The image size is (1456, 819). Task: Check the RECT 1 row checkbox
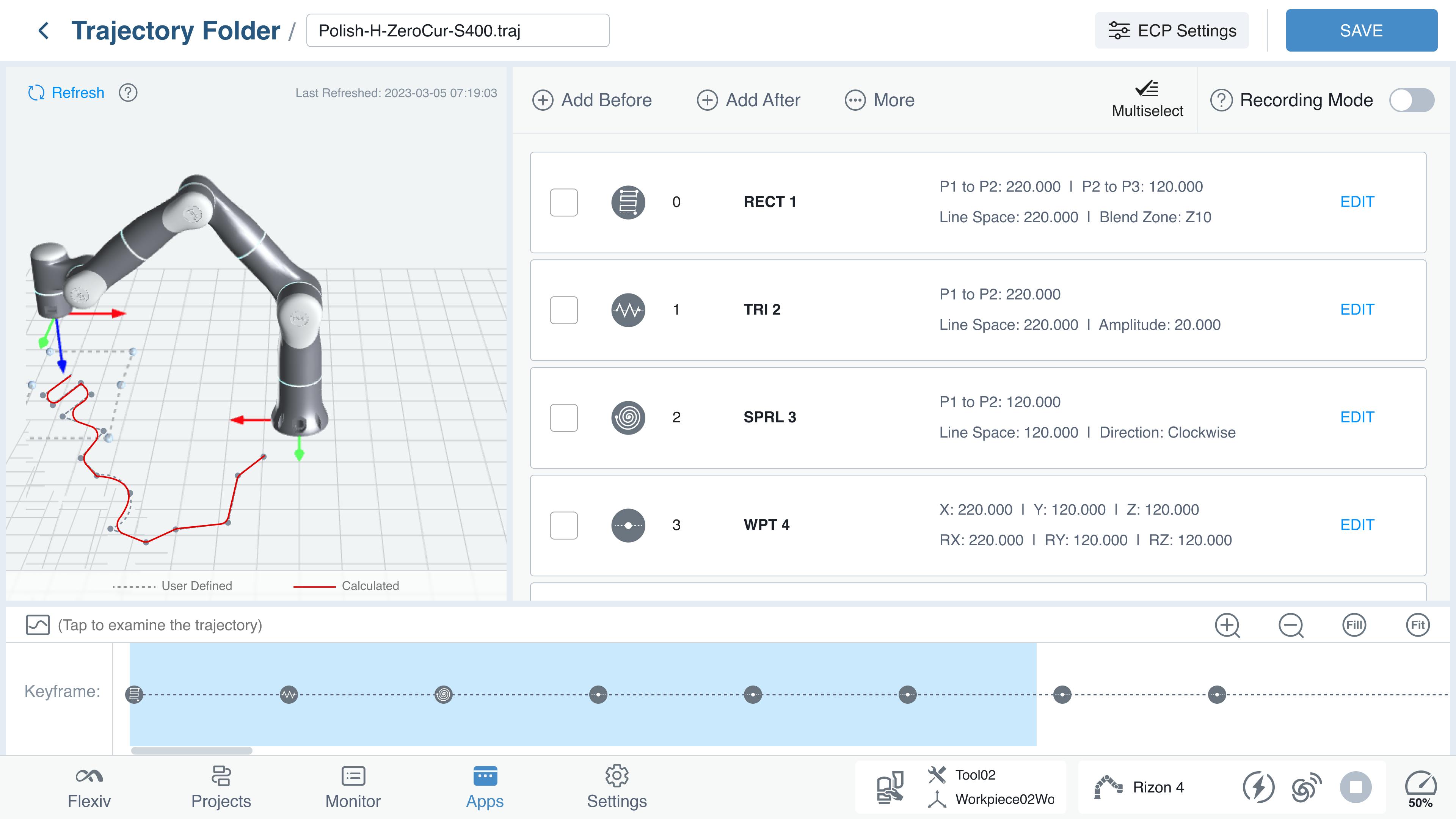pos(563,202)
